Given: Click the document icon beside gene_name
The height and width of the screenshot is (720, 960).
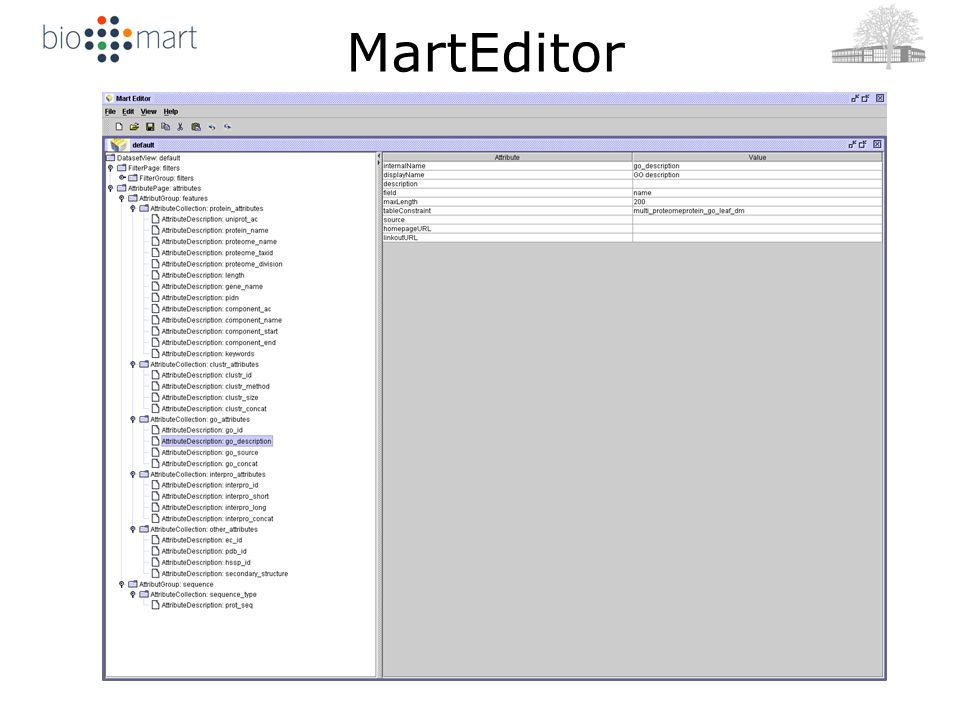Looking at the screenshot, I should (156, 286).
